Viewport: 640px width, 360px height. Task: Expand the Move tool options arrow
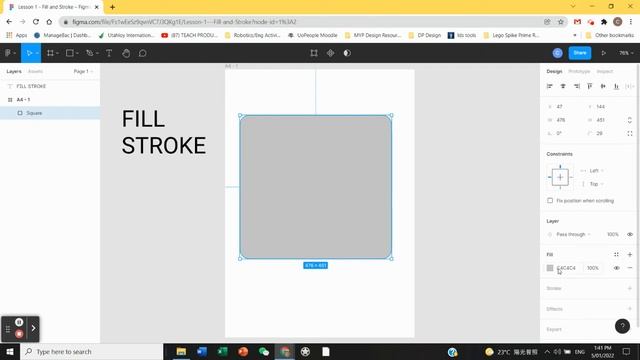(37, 53)
